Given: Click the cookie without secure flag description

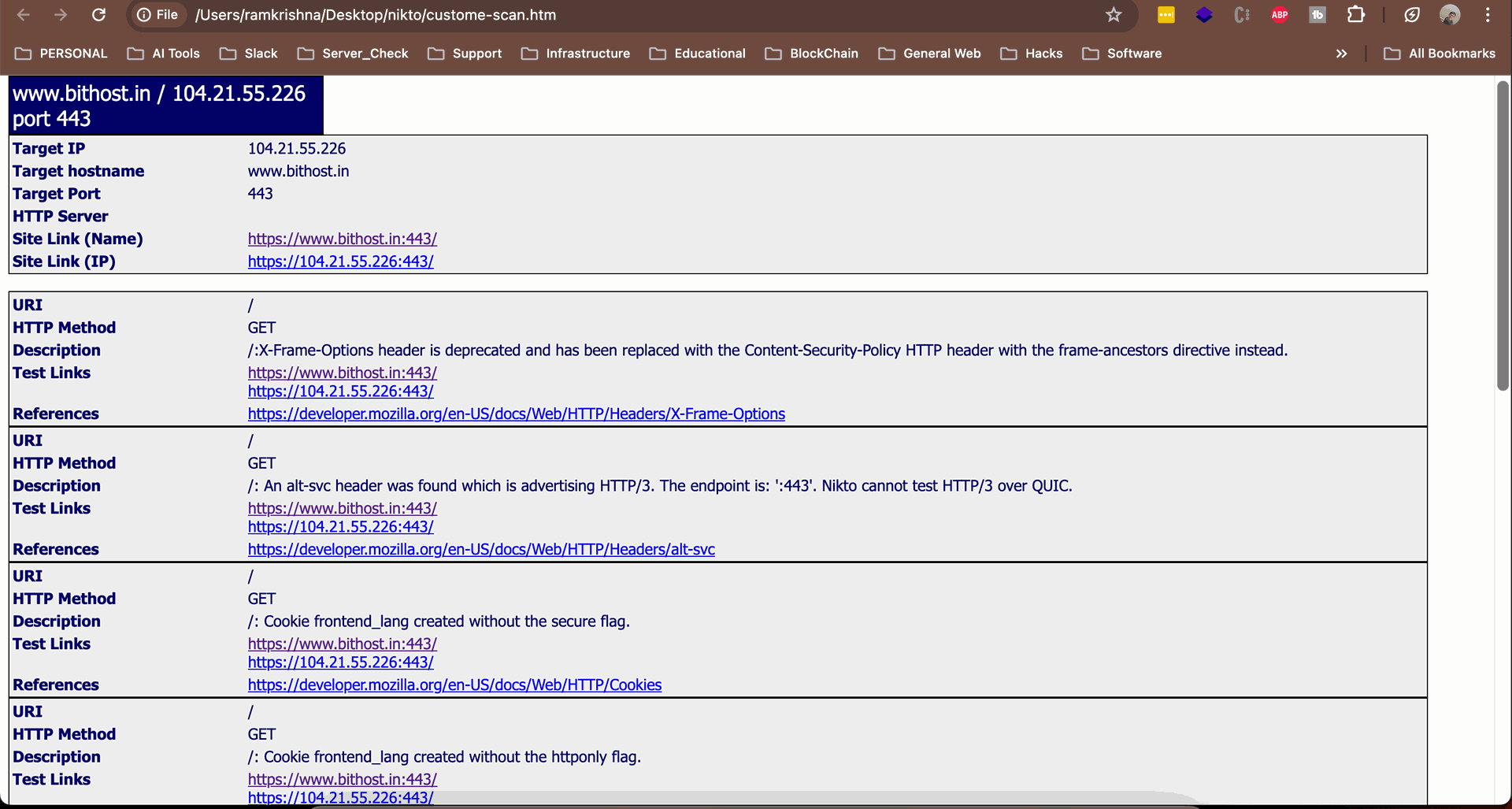Looking at the screenshot, I should point(439,622).
